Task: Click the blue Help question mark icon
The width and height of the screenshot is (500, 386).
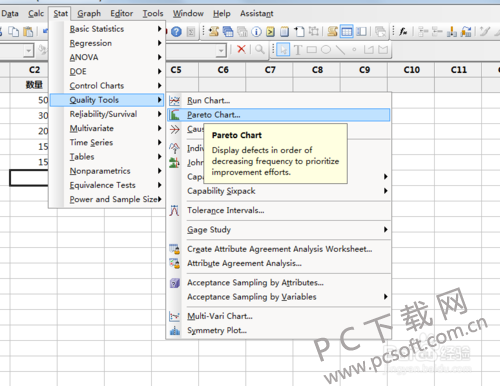Action: coord(176,32)
